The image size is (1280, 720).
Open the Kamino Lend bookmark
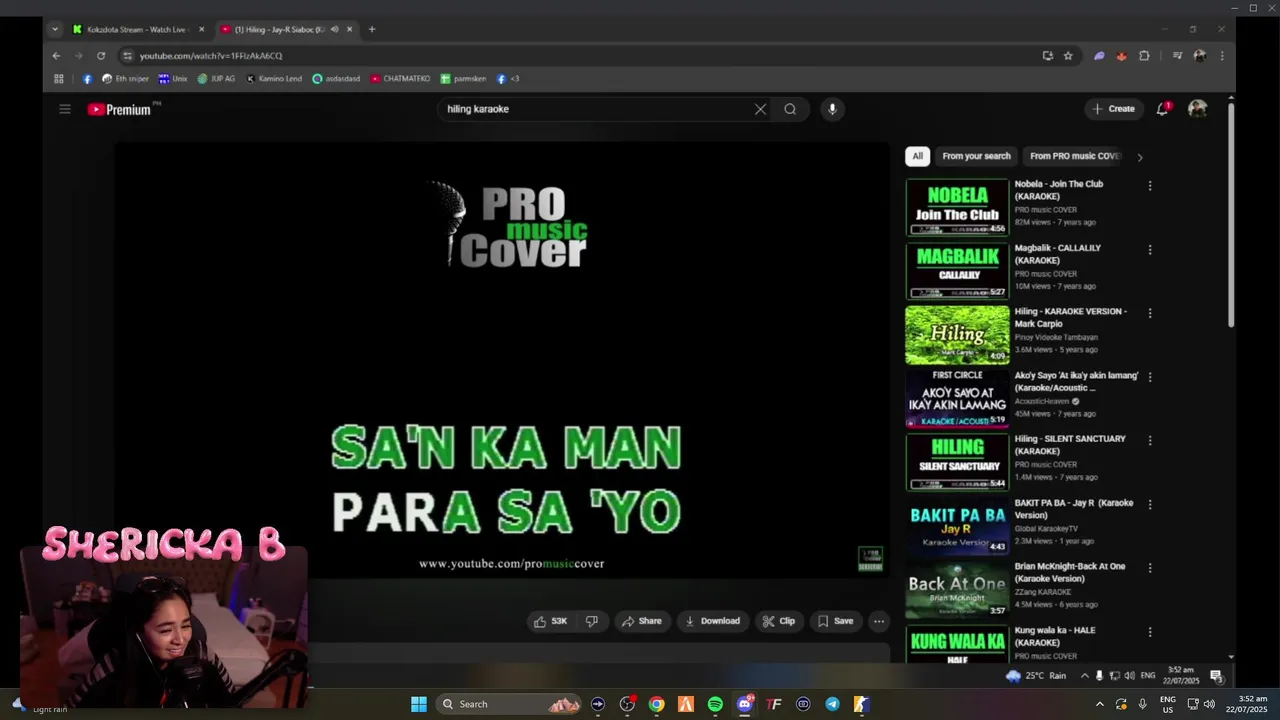[274, 79]
